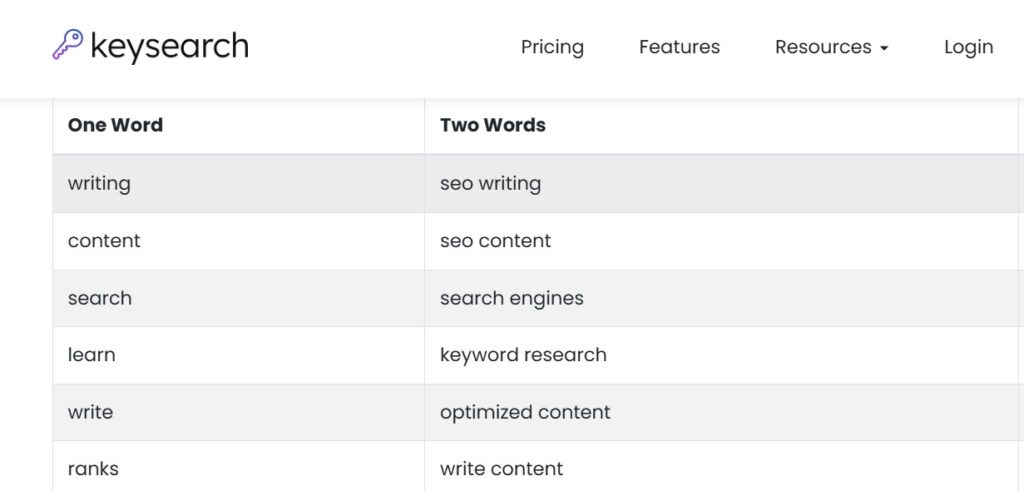
Task: Select the 'search engines' cell
Action: (721, 298)
